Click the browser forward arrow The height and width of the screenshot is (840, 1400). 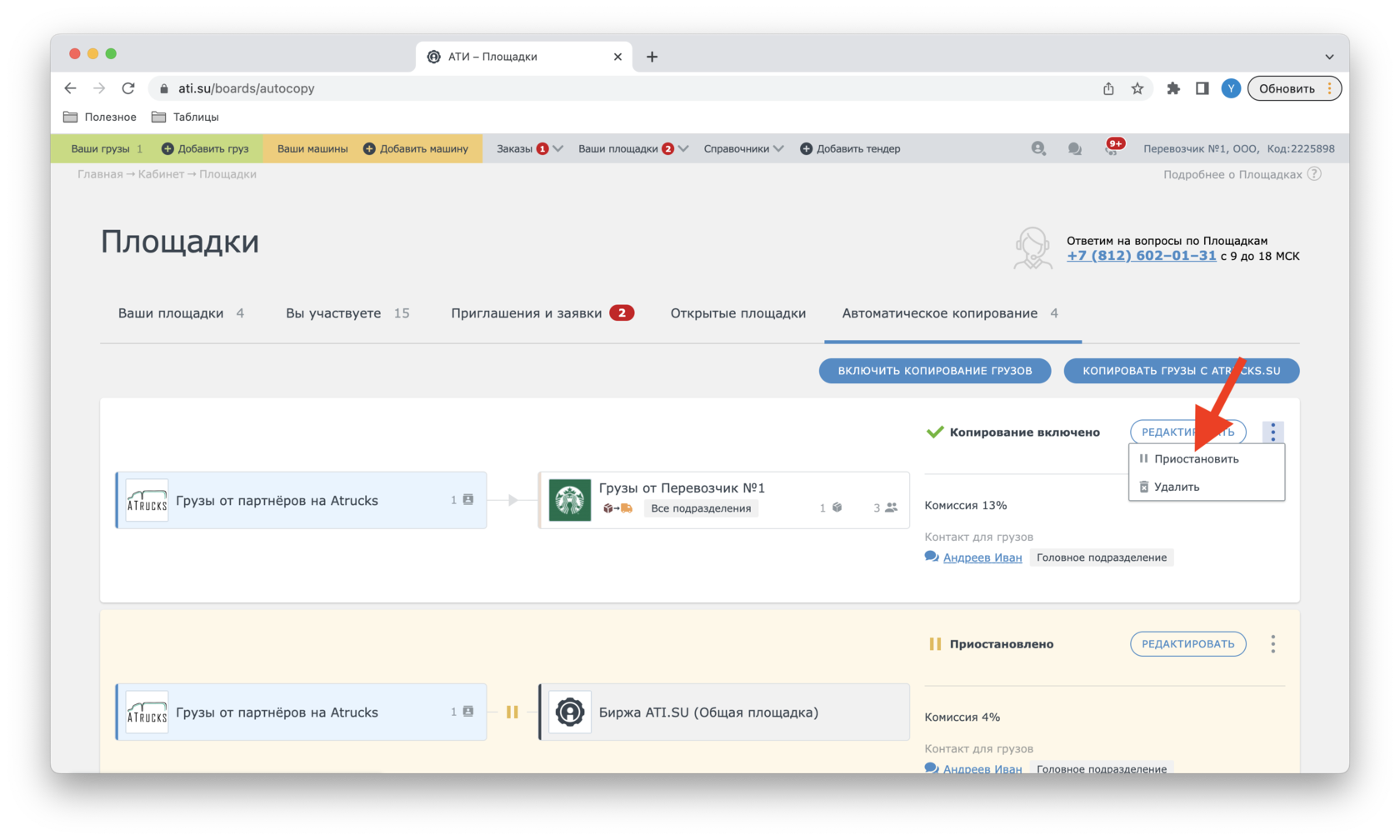(x=99, y=88)
